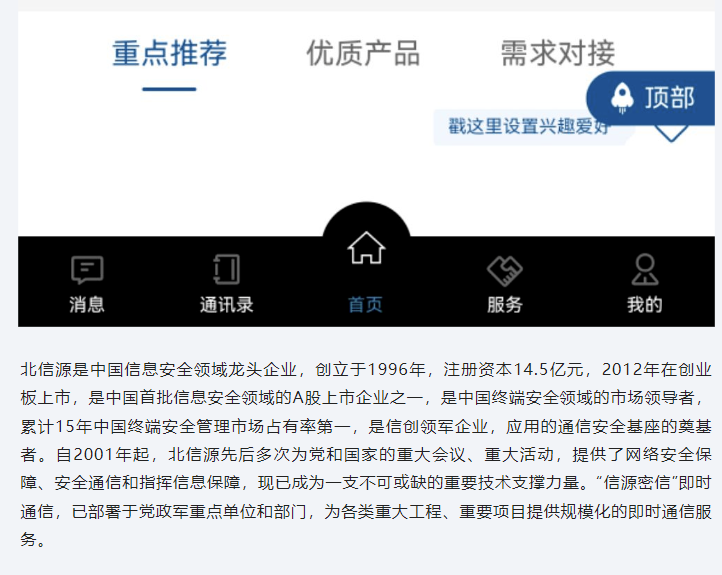This screenshot has height=575, width=722.
Task: Click the quoted "信源密信" text in paragraph
Action: (638, 483)
